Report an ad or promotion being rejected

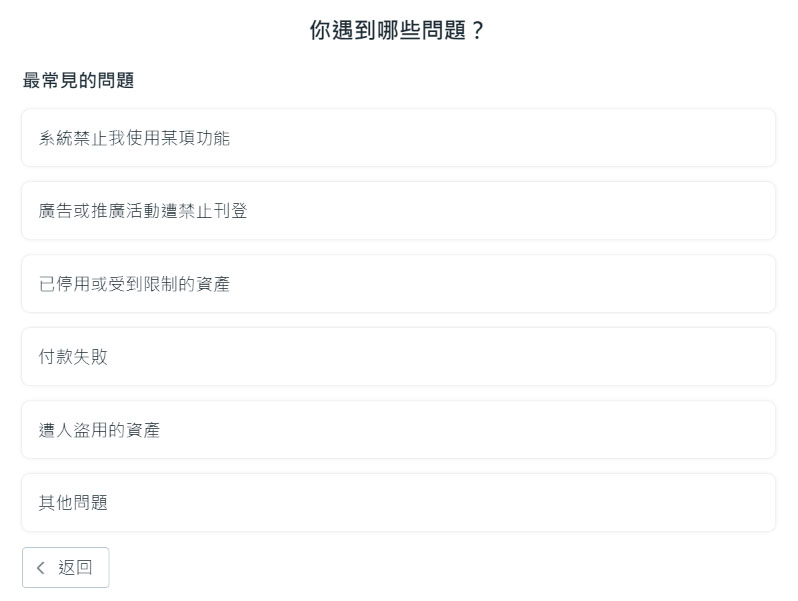398,211
